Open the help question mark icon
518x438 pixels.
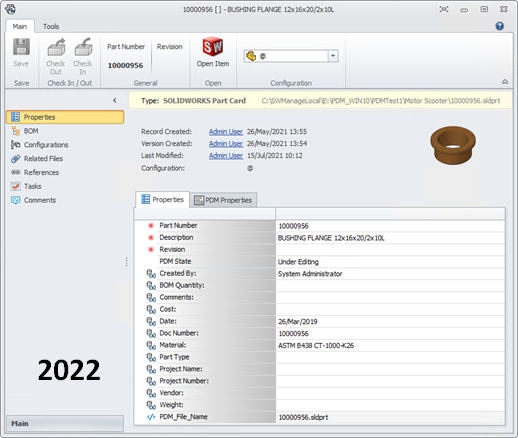click(499, 26)
